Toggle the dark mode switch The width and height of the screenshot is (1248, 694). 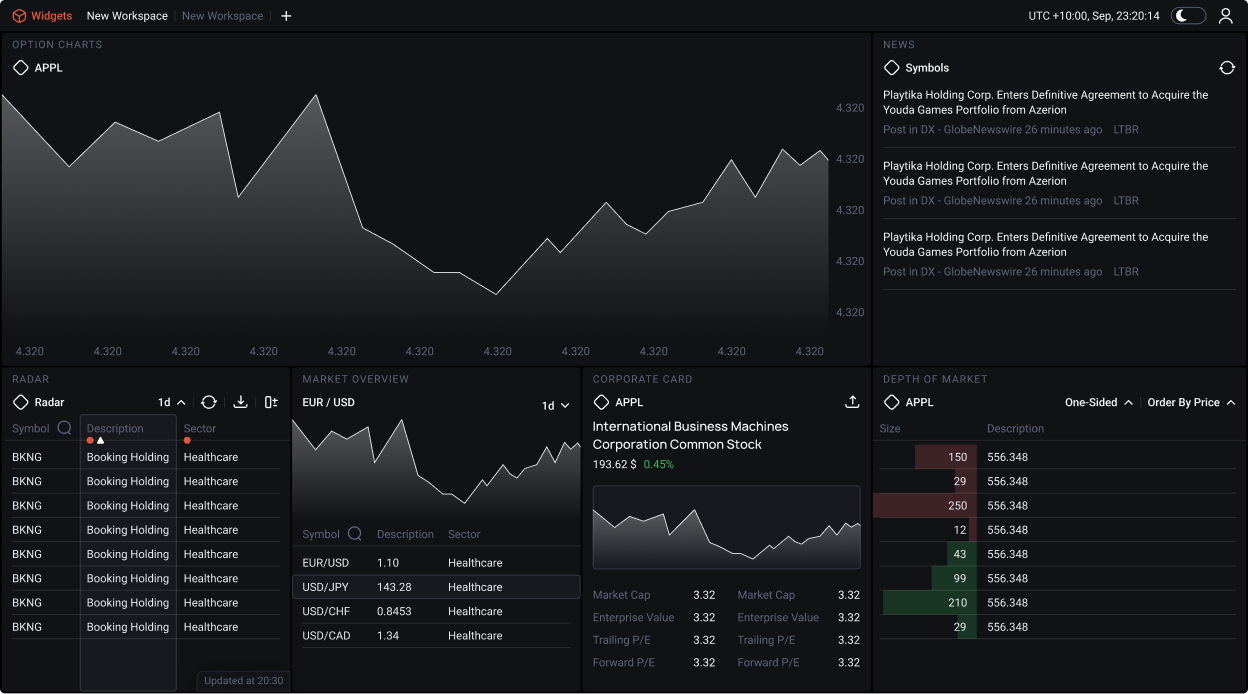[x=1189, y=16]
